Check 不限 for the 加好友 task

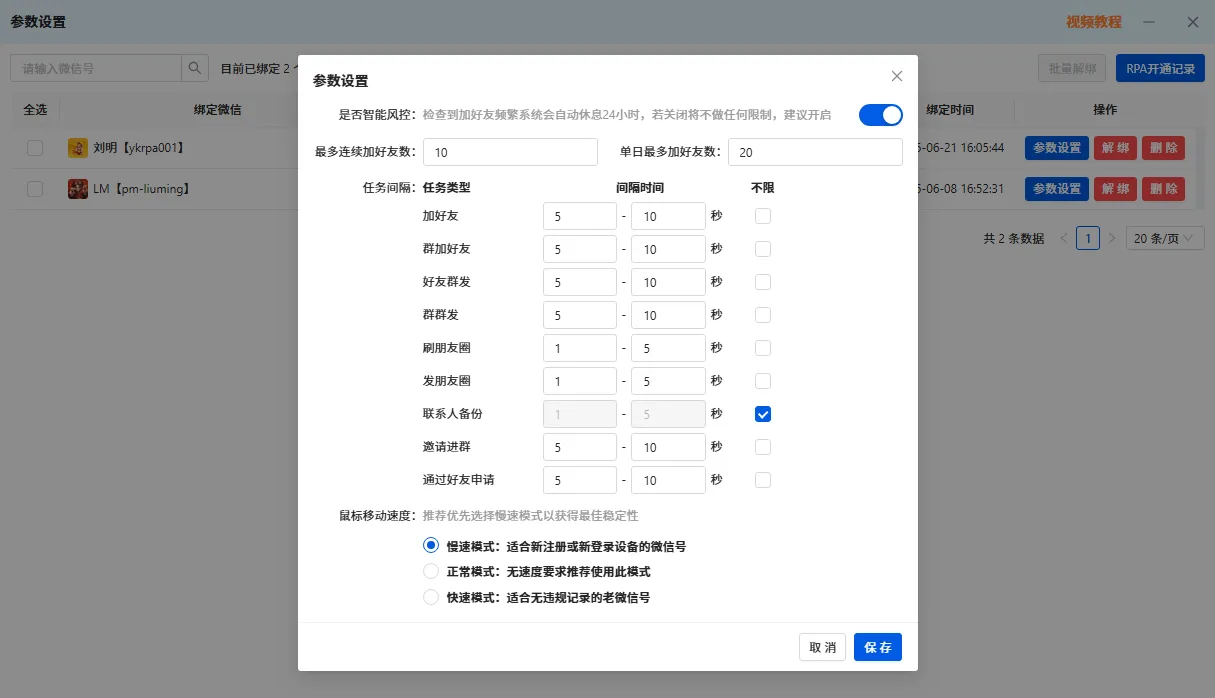(x=763, y=215)
